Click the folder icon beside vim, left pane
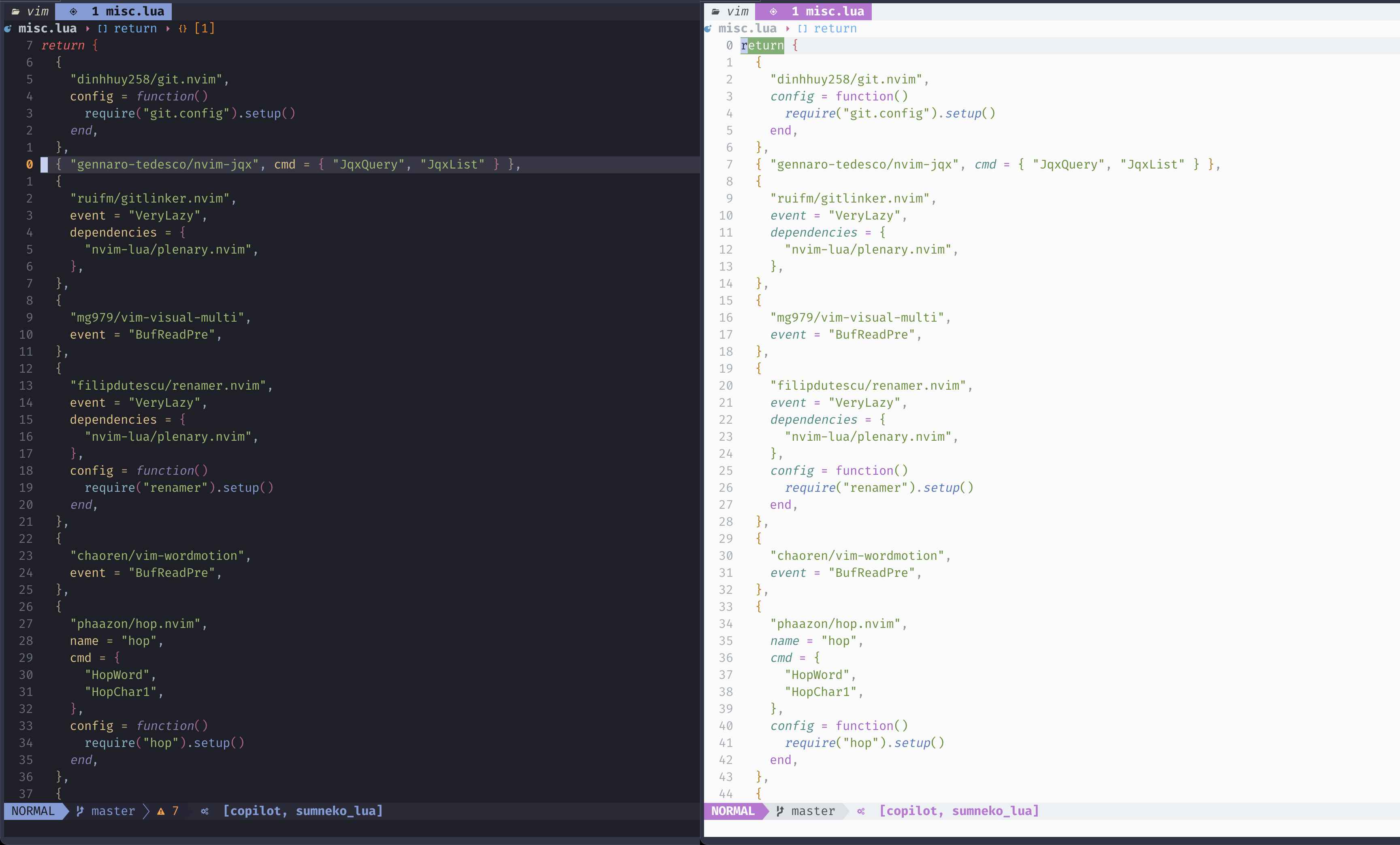This screenshot has width=1400, height=845. [15, 11]
